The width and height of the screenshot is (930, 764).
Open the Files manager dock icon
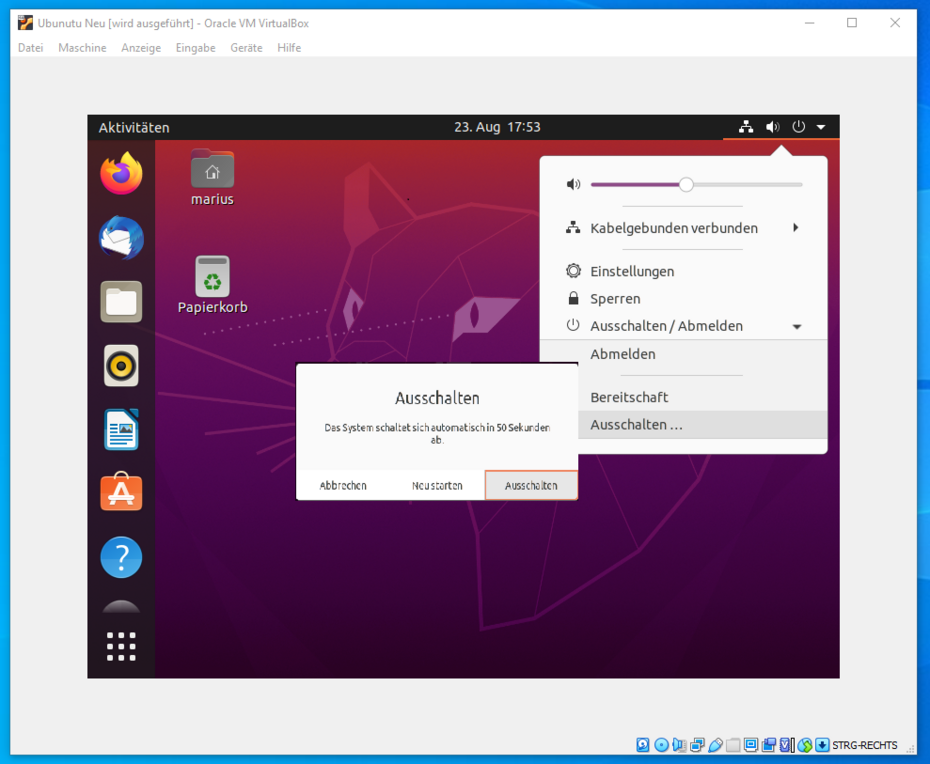click(121, 302)
